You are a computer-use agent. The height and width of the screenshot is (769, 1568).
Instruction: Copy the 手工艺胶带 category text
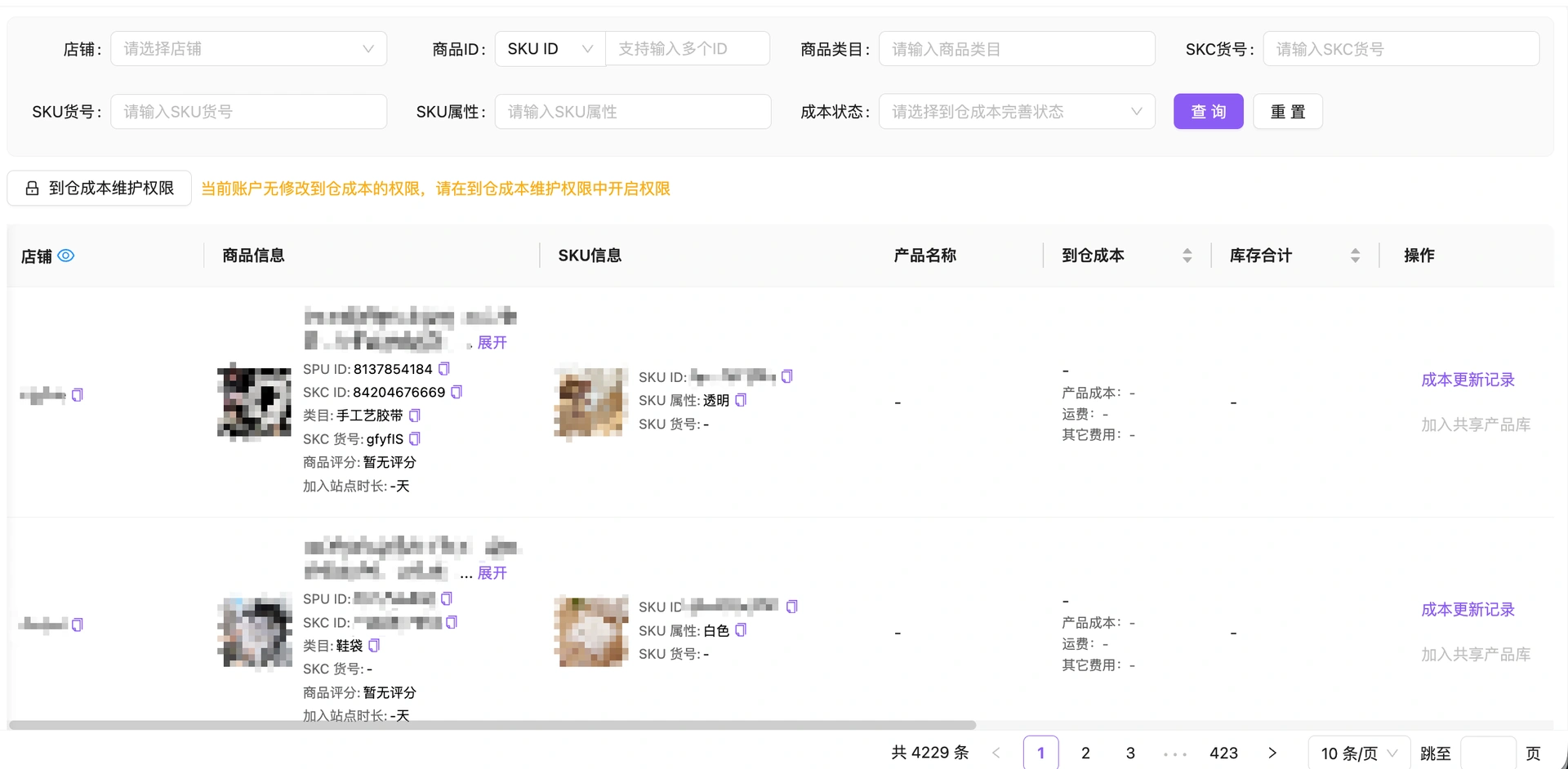[x=415, y=416]
